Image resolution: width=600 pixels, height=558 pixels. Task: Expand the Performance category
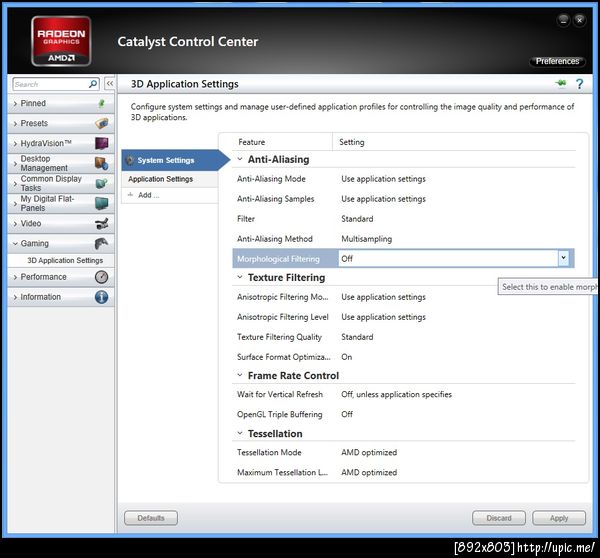(x=15, y=277)
